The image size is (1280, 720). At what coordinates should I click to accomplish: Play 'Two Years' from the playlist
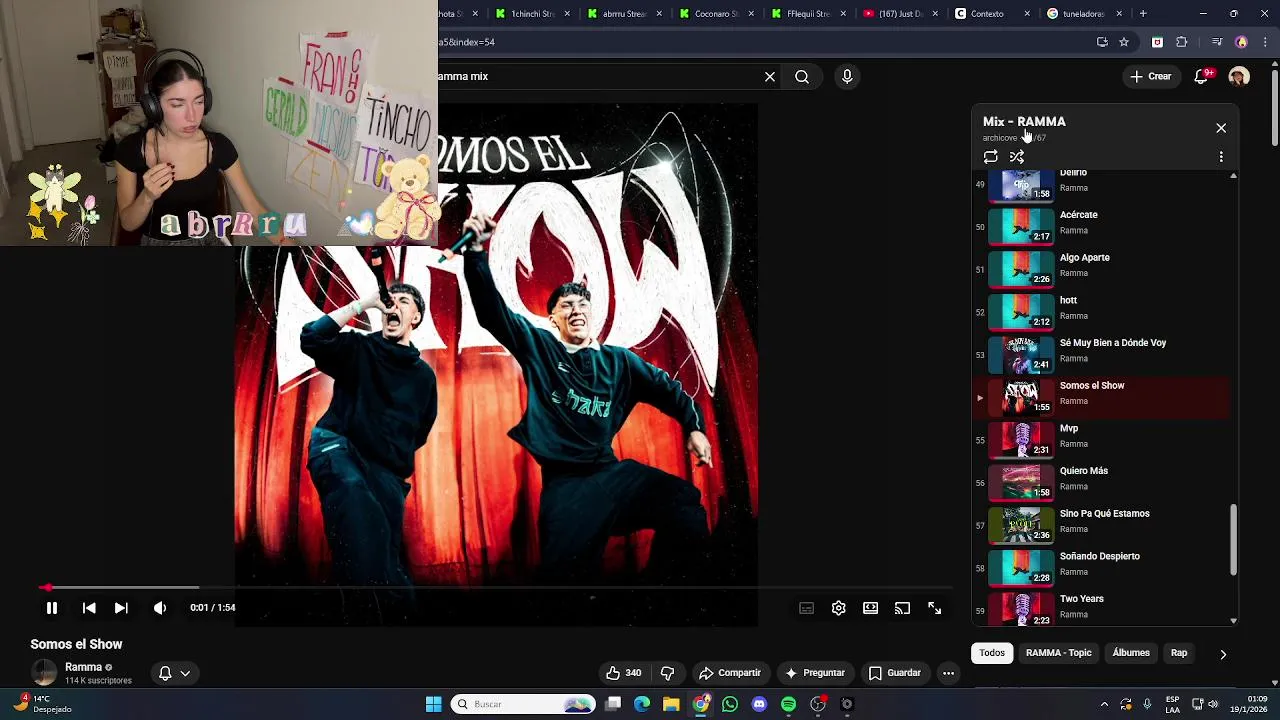pos(1100,608)
